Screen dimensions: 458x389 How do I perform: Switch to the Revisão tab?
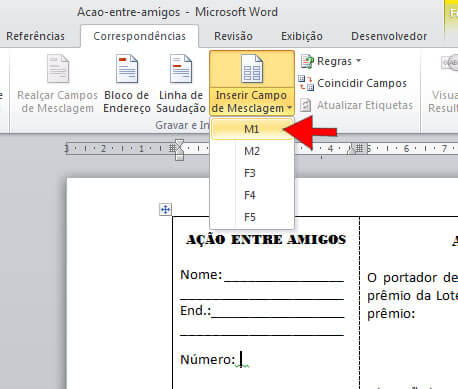tap(233, 36)
